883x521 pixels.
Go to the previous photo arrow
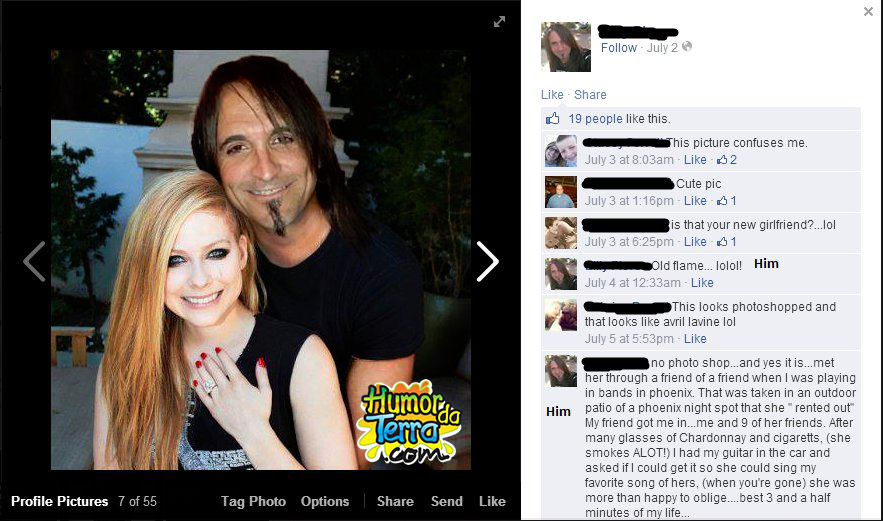pos(34,261)
